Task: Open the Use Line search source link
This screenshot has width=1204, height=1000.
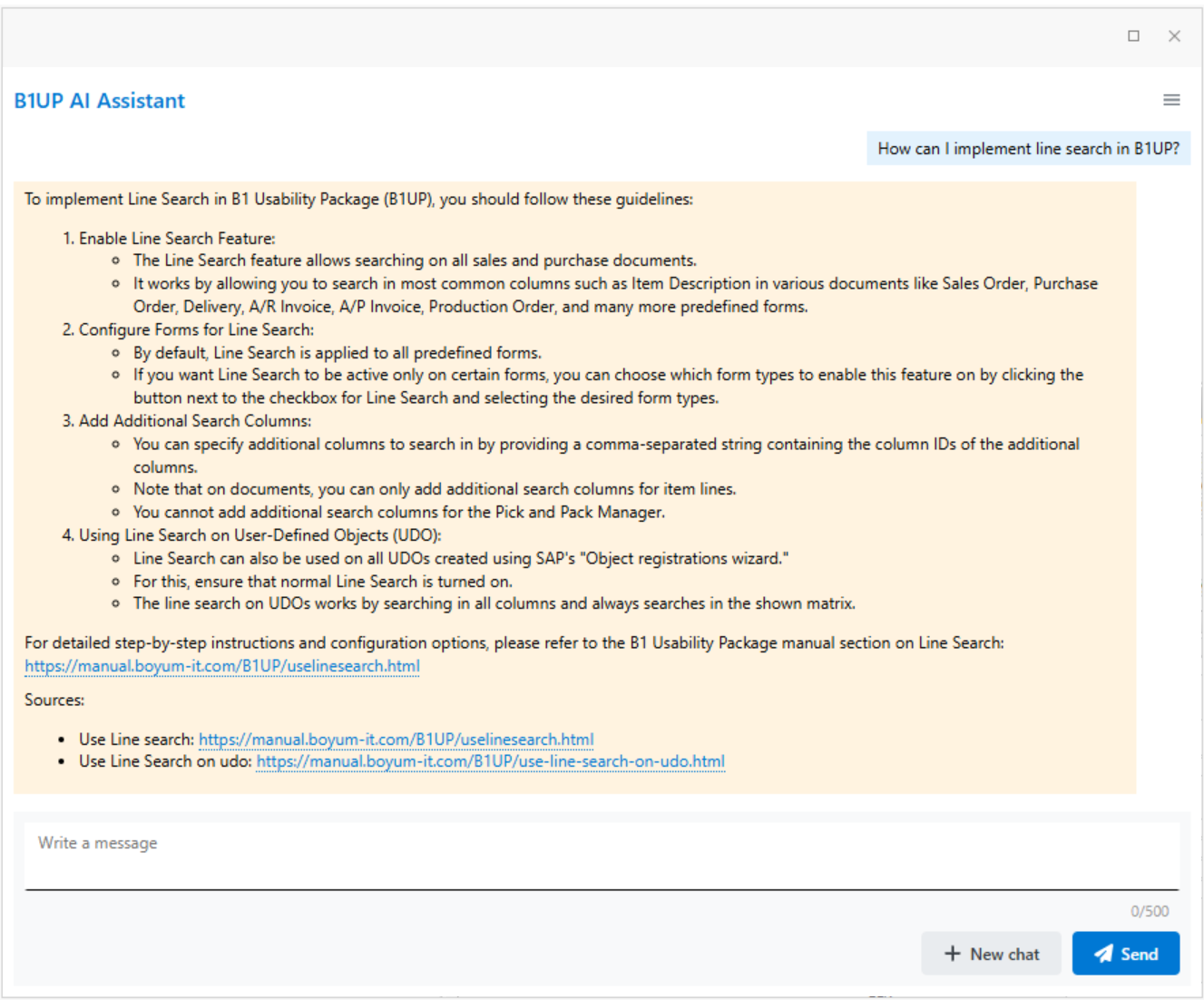Action: coord(396,740)
